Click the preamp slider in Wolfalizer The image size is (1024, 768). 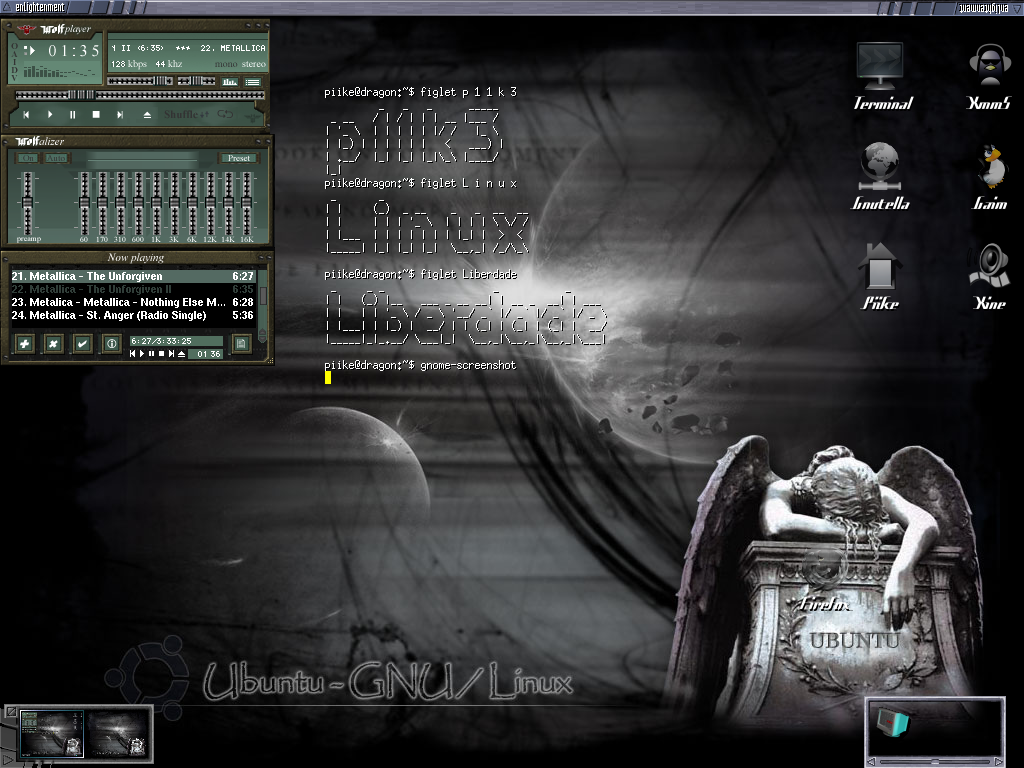(27, 202)
